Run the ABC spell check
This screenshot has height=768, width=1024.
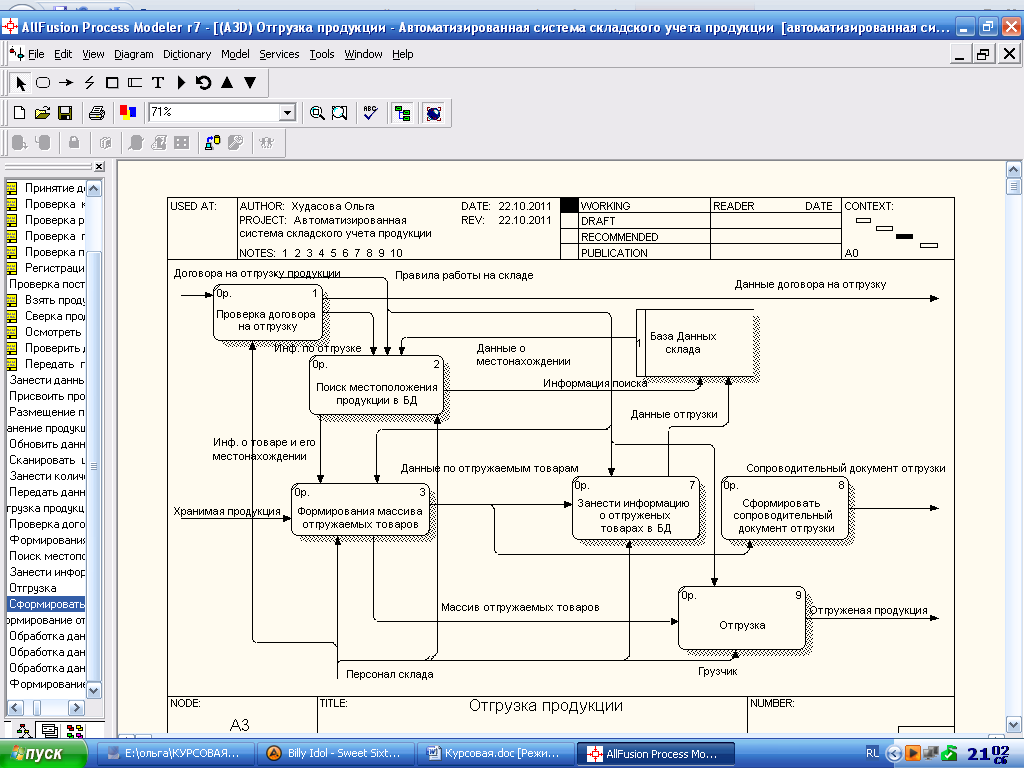coord(370,113)
